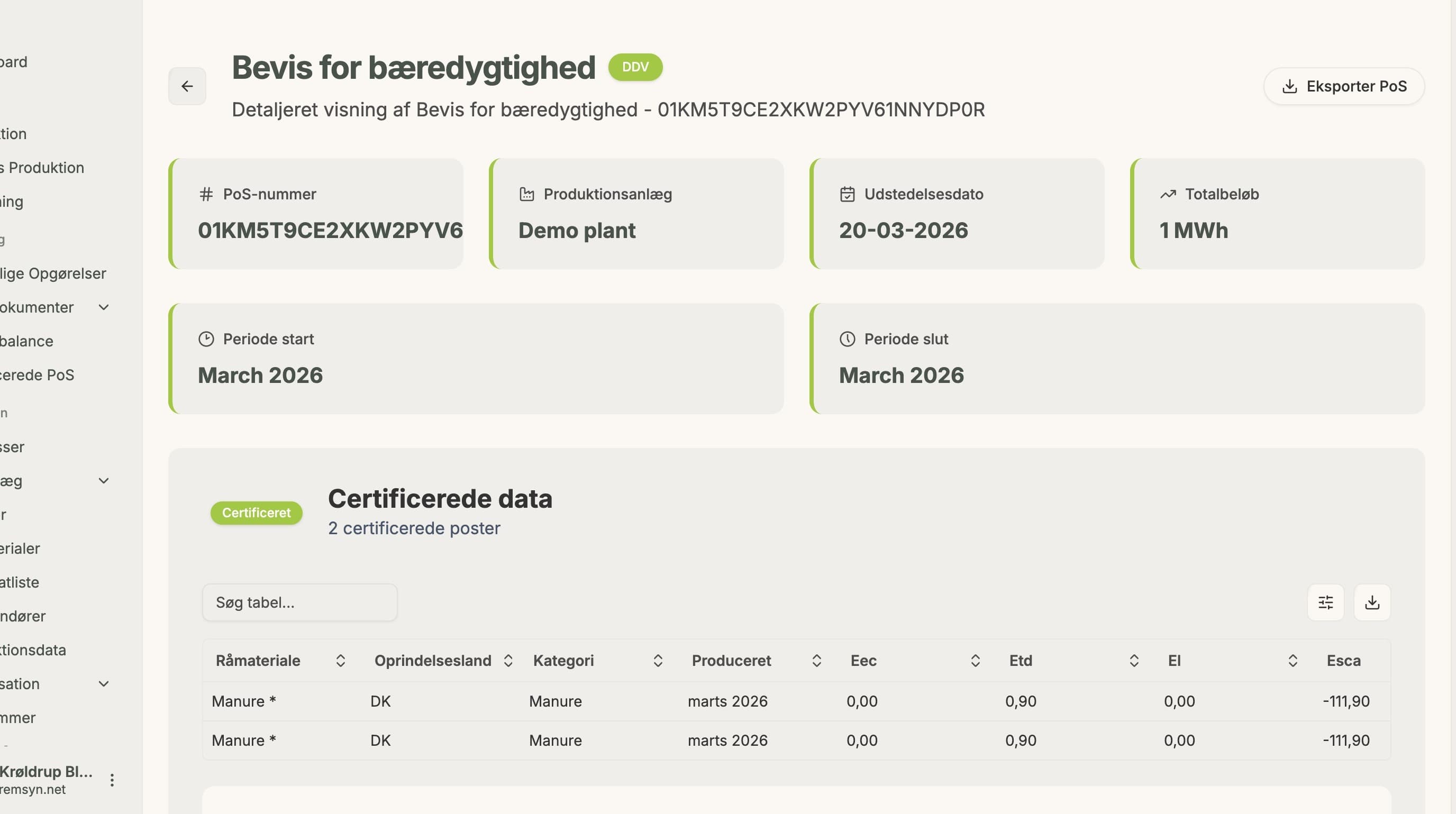Open sidebar item ending in sser
The height and width of the screenshot is (814, 1456).
pyautogui.click(x=13, y=447)
